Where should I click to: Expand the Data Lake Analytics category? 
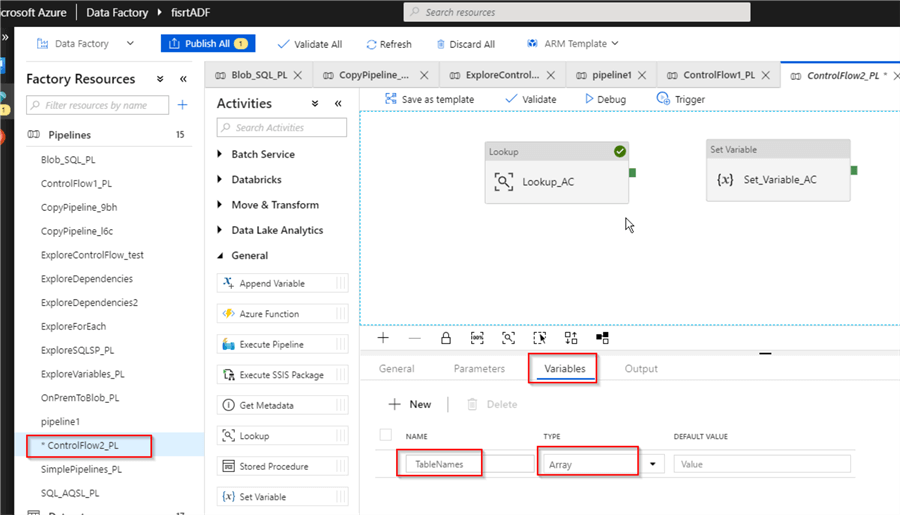(x=270, y=230)
